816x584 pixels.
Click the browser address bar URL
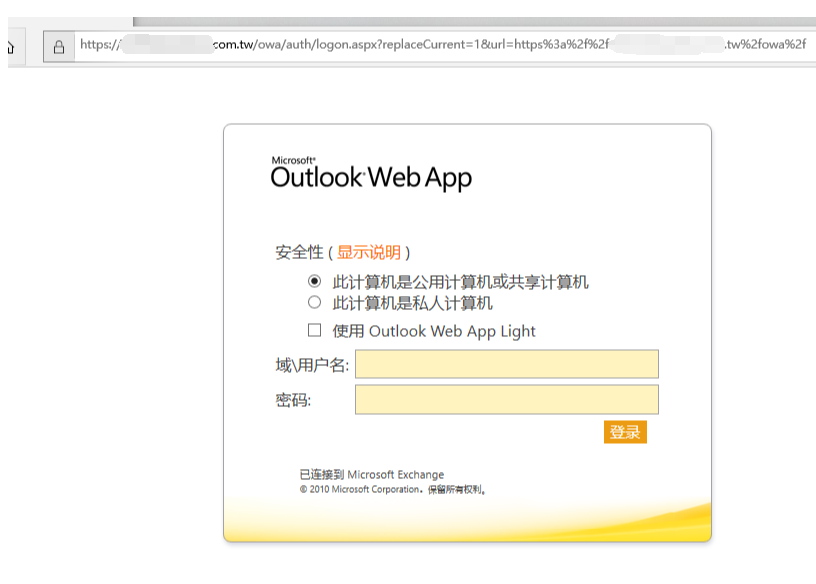445,45
